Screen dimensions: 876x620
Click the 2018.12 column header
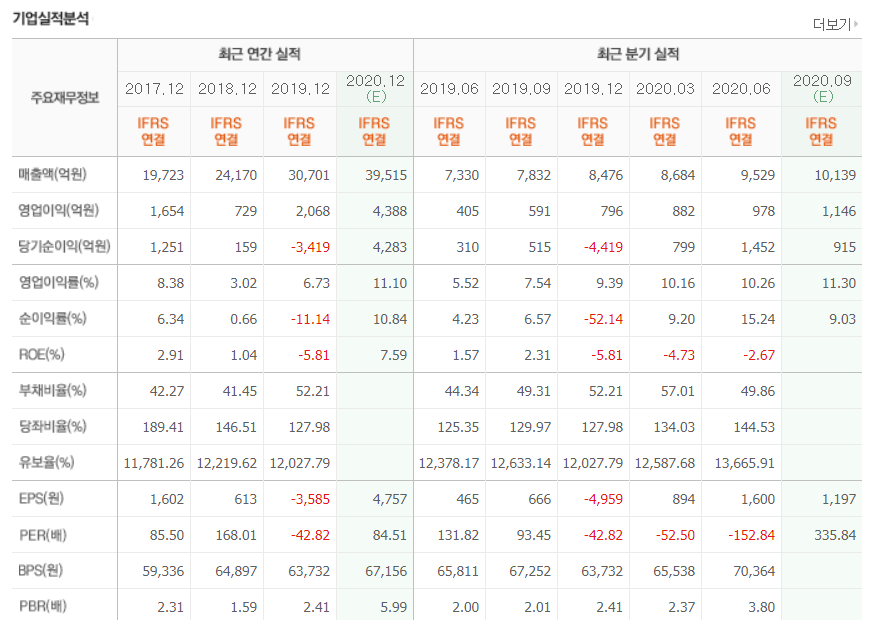click(227, 89)
